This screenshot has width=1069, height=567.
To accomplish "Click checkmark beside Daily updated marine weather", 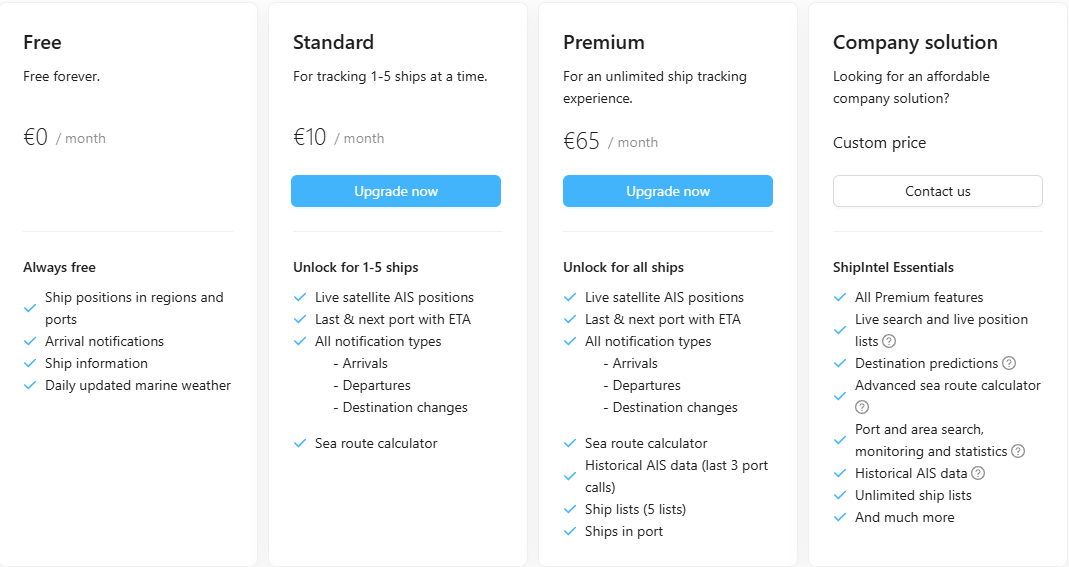I will (x=30, y=386).
